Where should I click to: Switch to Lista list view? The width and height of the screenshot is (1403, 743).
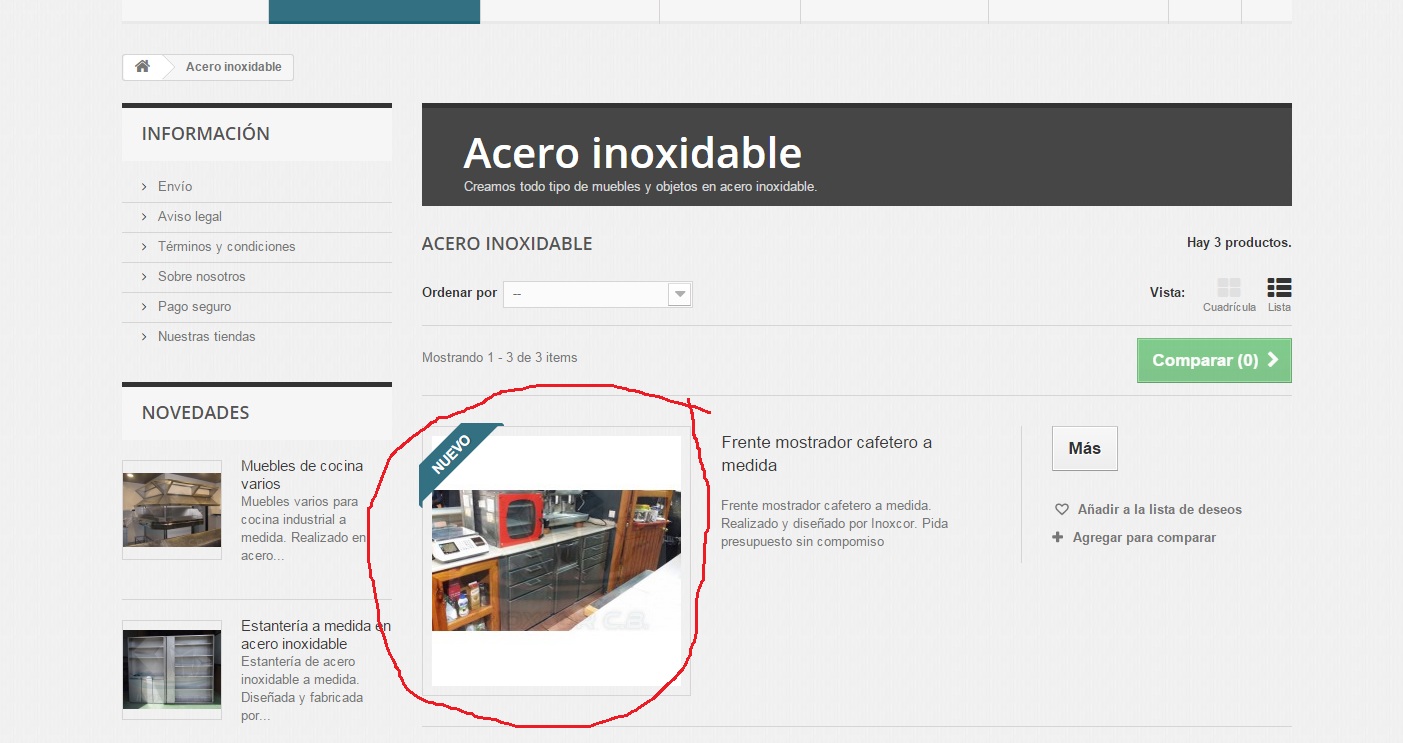click(1279, 295)
